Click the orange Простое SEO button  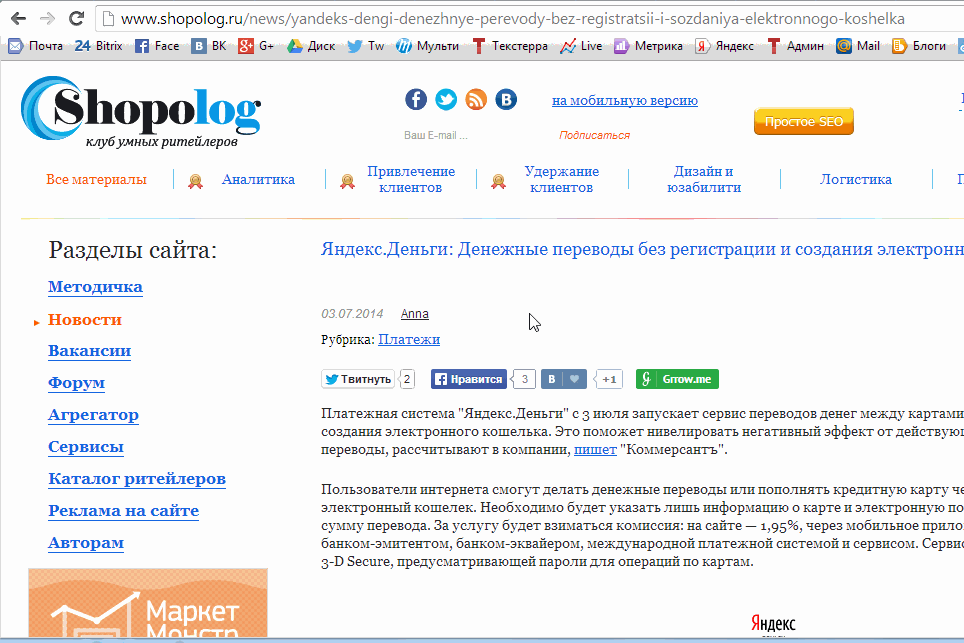point(803,121)
